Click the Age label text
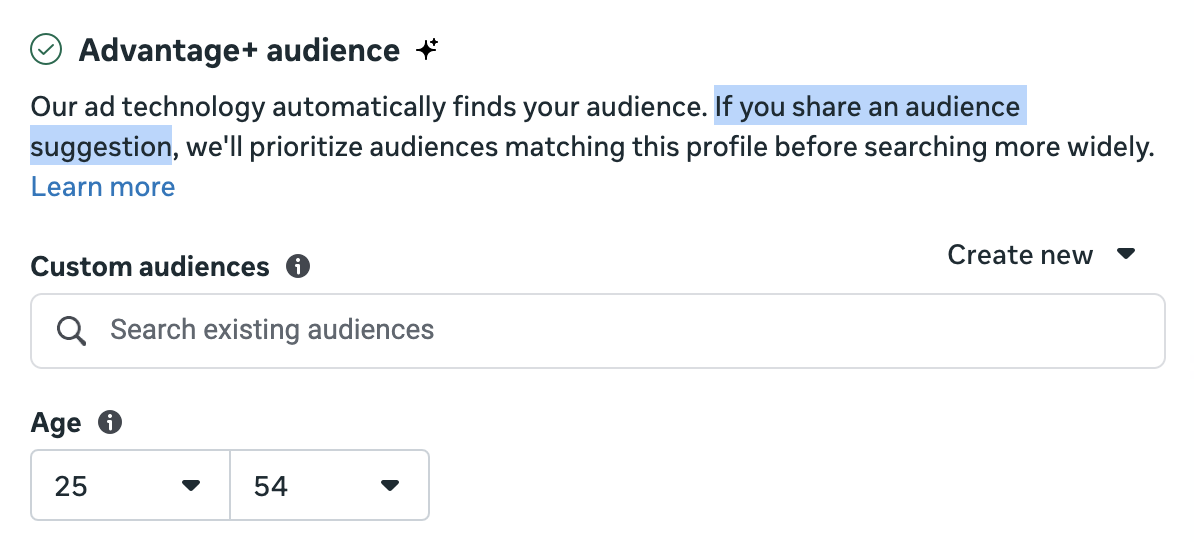The image size is (1194, 542). click(x=56, y=423)
